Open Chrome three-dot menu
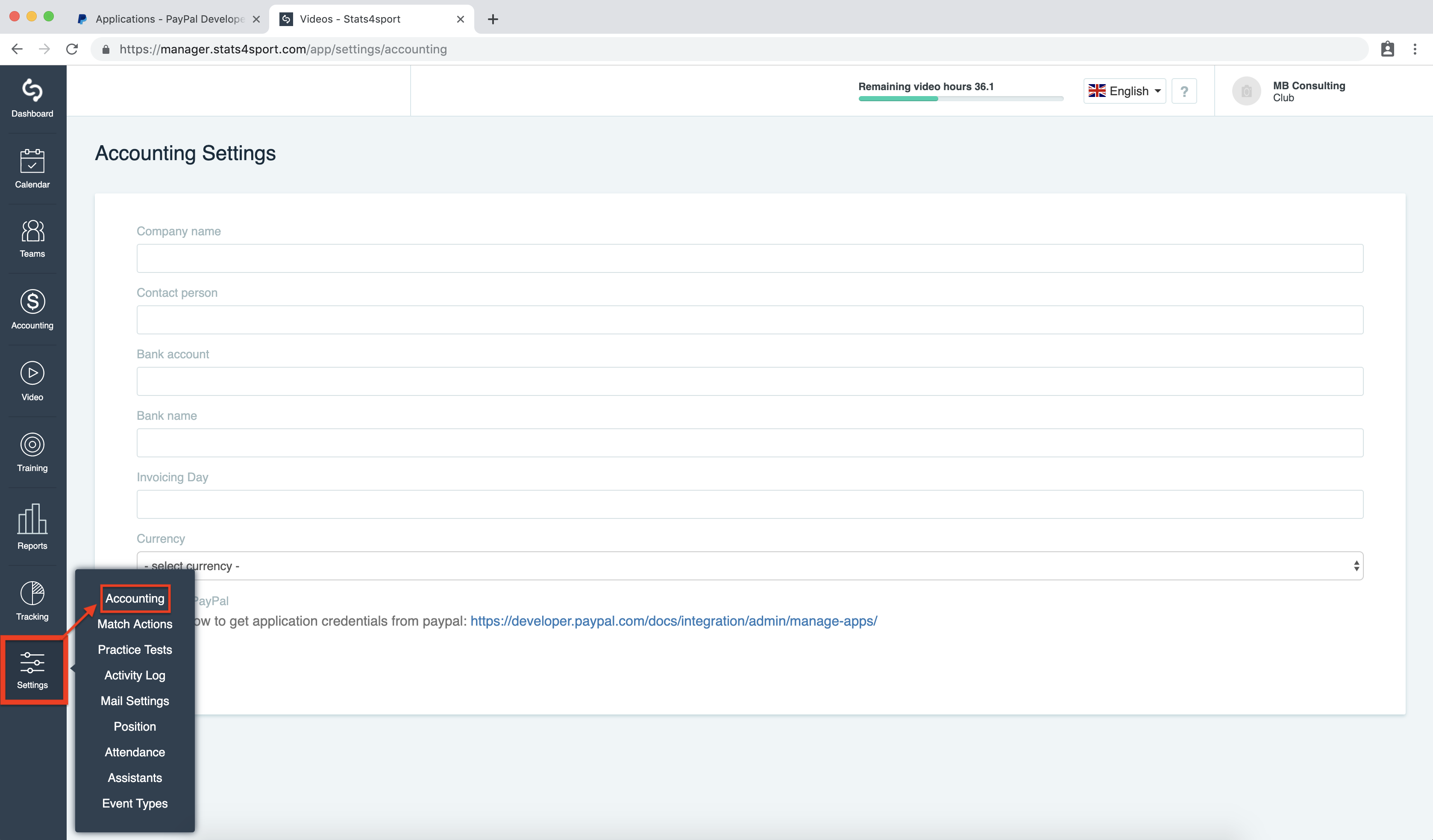Viewport: 1433px width, 840px height. tap(1415, 49)
